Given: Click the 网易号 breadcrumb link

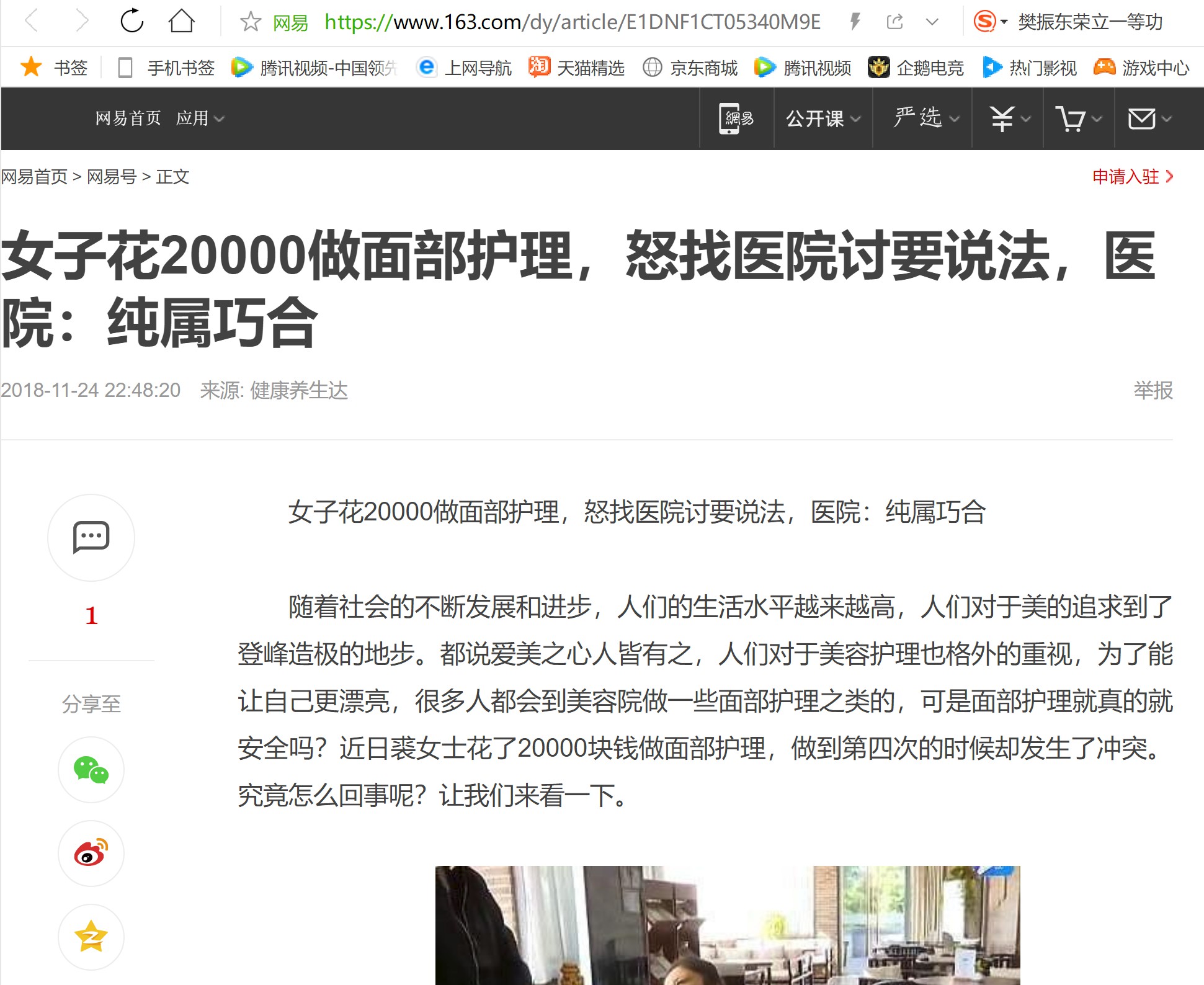Looking at the screenshot, I should (112, 177).
